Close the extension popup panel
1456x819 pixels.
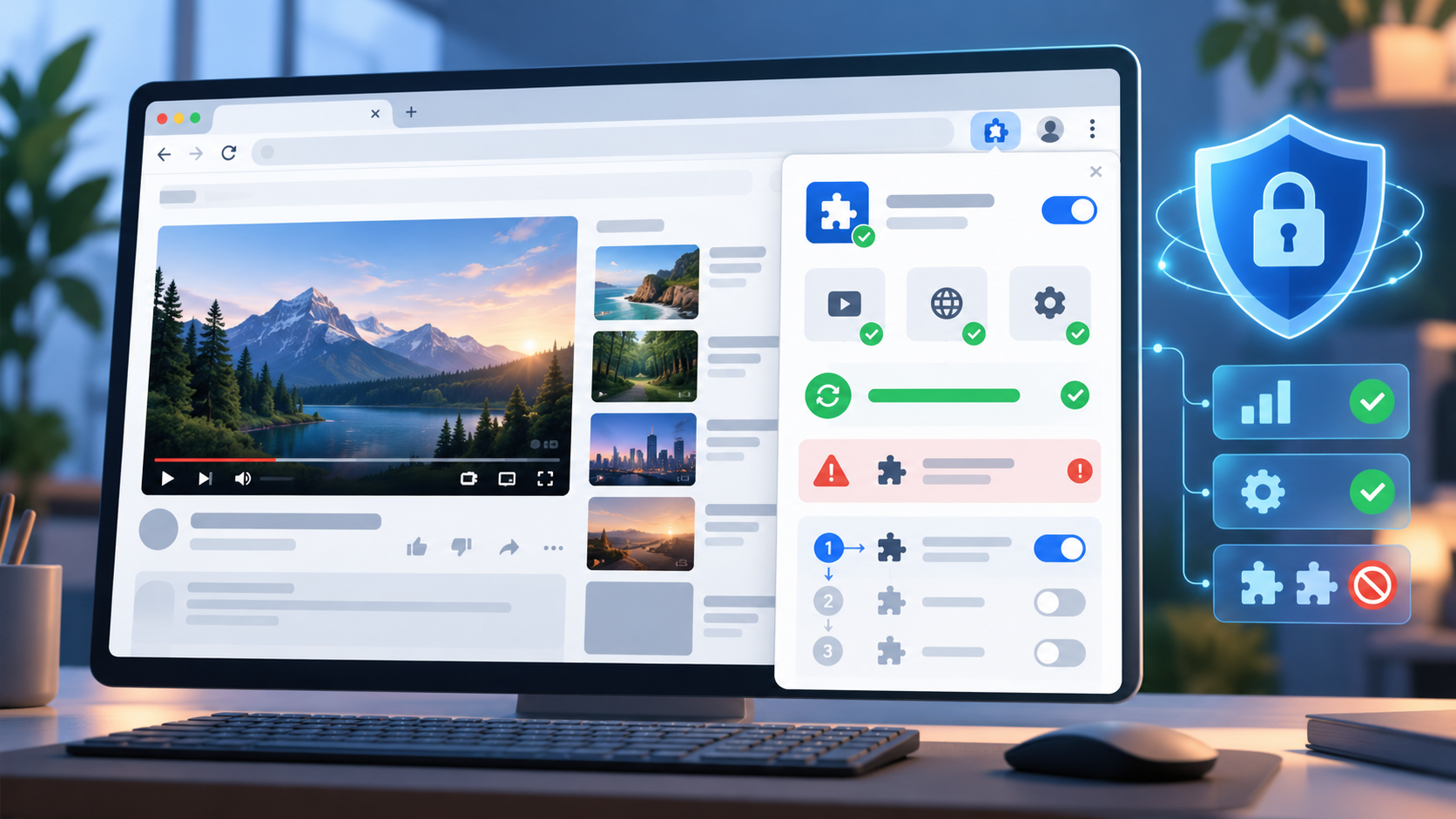click(1096, 171)
